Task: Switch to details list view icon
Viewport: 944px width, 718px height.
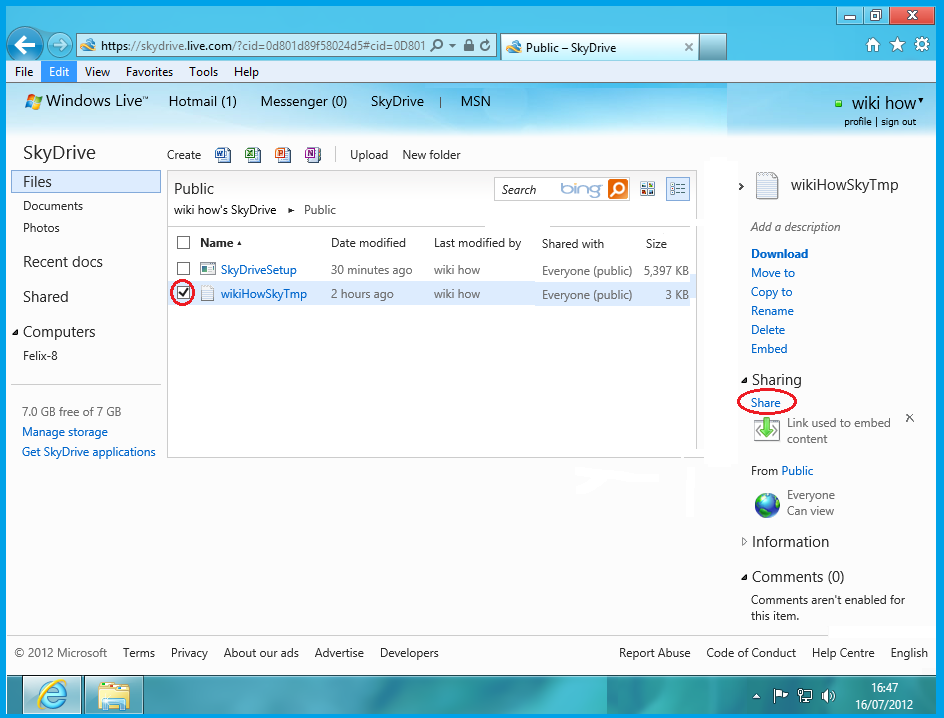Action: [x=678, y=189]
